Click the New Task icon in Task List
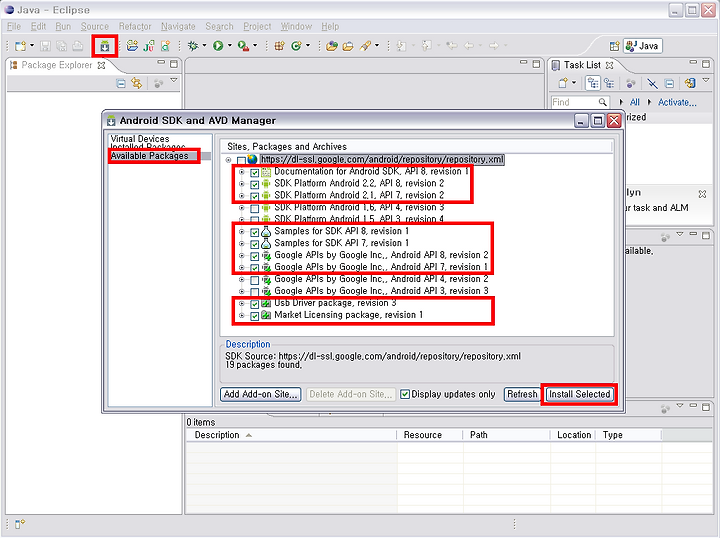This screenshot has width=720, height=538. (x=563, y=83)
